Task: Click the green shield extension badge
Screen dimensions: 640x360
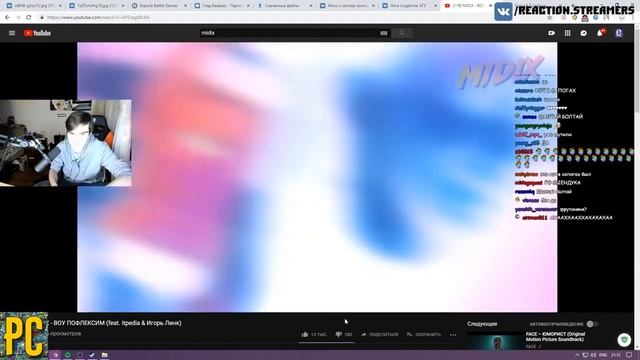Action: coord(624,339)
